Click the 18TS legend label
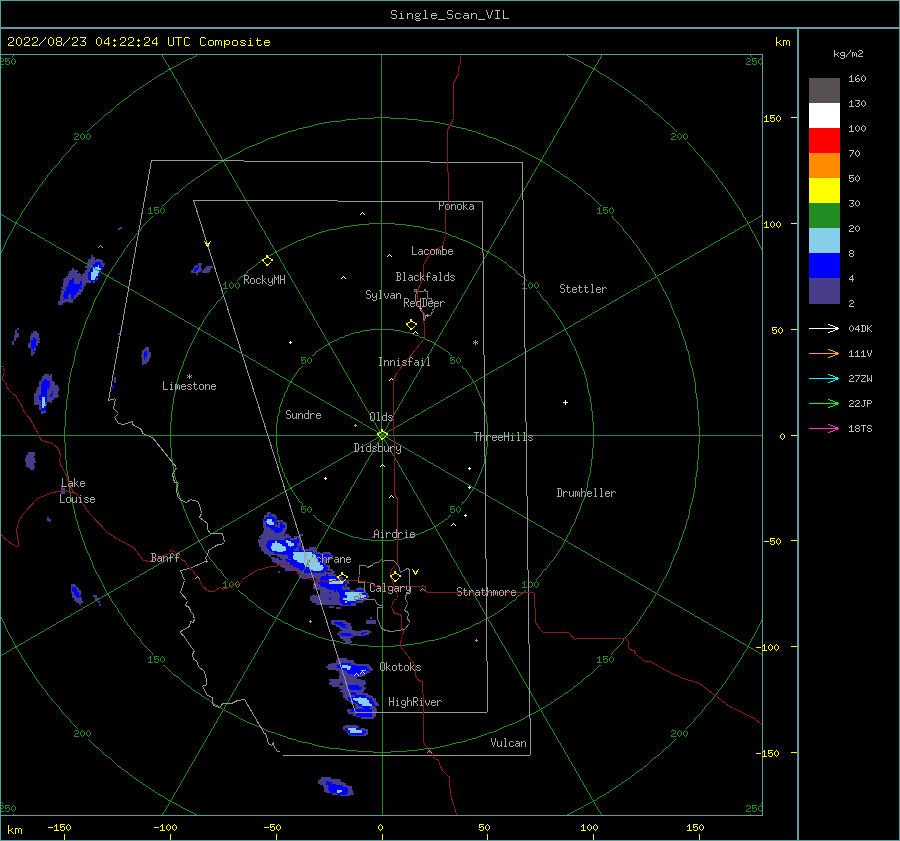Screen dimensions: 900x841 click(860, 428)
